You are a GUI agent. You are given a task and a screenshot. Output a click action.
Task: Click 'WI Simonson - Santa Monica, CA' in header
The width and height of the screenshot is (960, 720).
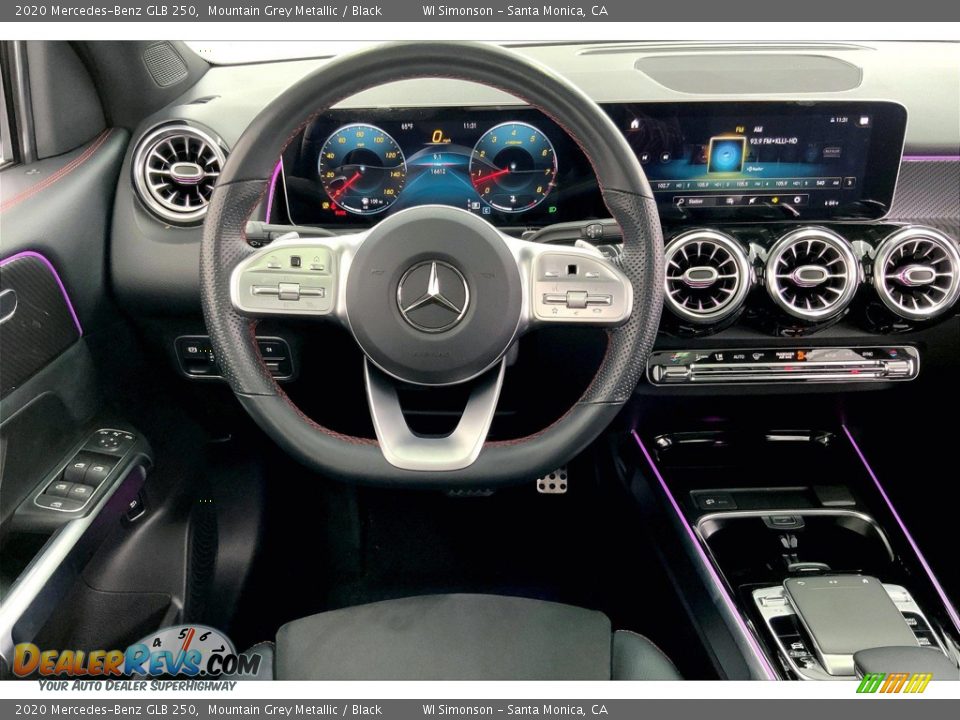click(x=515, y=10)
